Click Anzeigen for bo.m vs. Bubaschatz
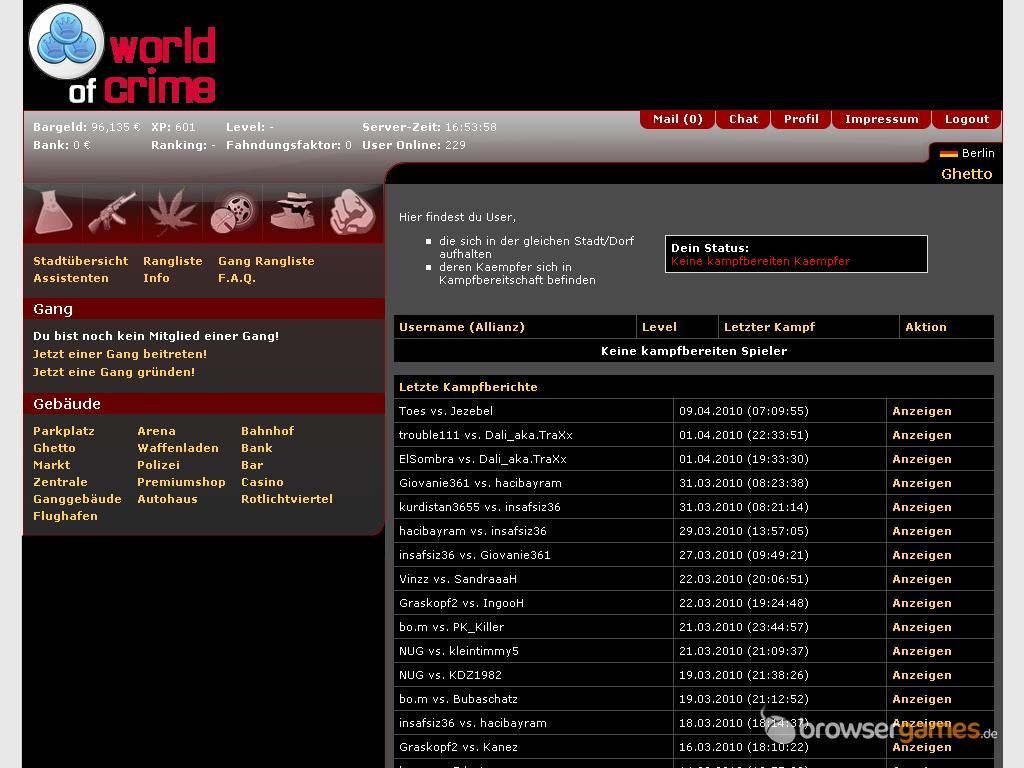Viewport: 1024px width, 768px height. coord(921,699)
